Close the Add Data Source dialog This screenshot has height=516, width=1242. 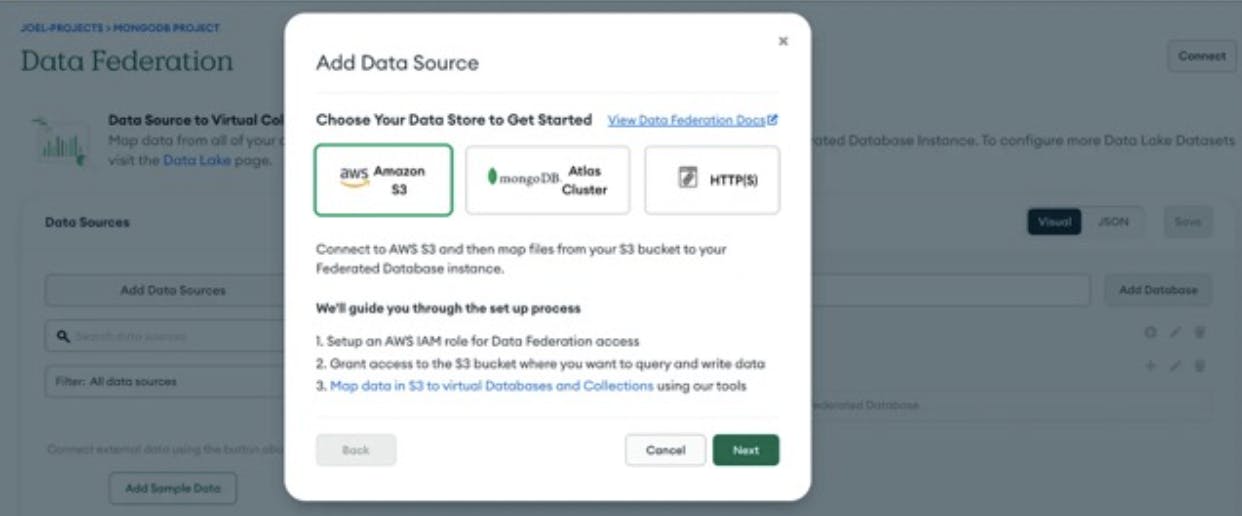[x=783, y=41]
